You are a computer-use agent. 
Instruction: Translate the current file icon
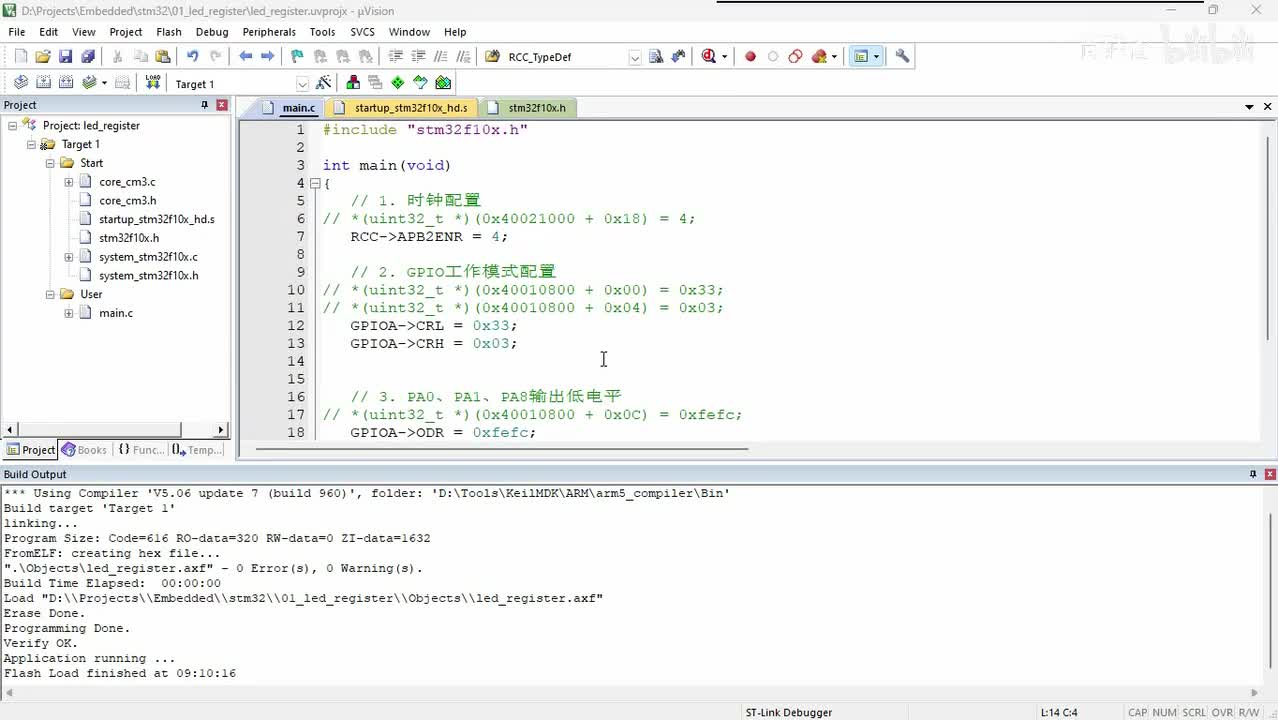point(21,83)
